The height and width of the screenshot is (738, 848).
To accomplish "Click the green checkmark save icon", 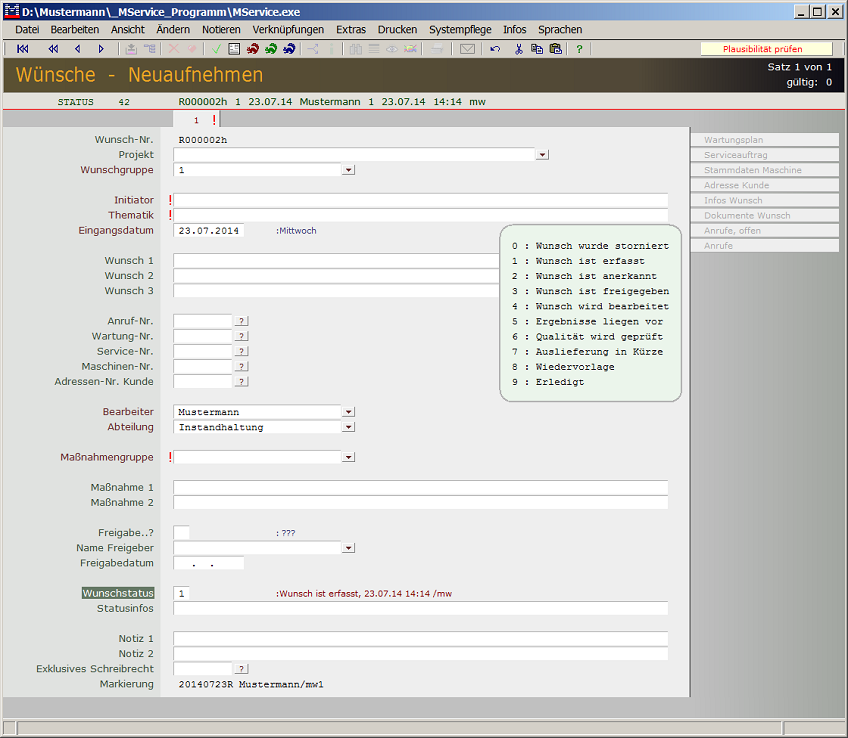I will click(x=216, y=49).
